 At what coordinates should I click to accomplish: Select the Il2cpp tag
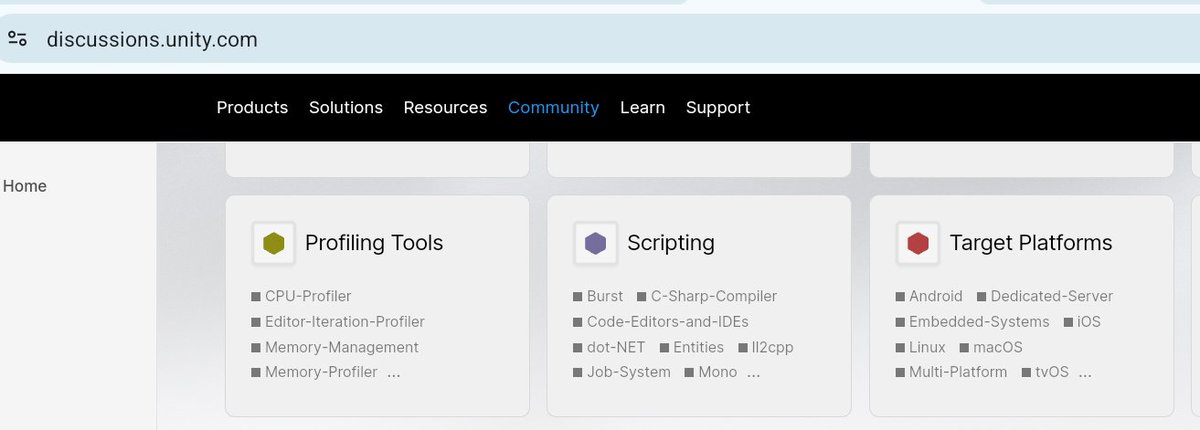(x=765, y=348)
